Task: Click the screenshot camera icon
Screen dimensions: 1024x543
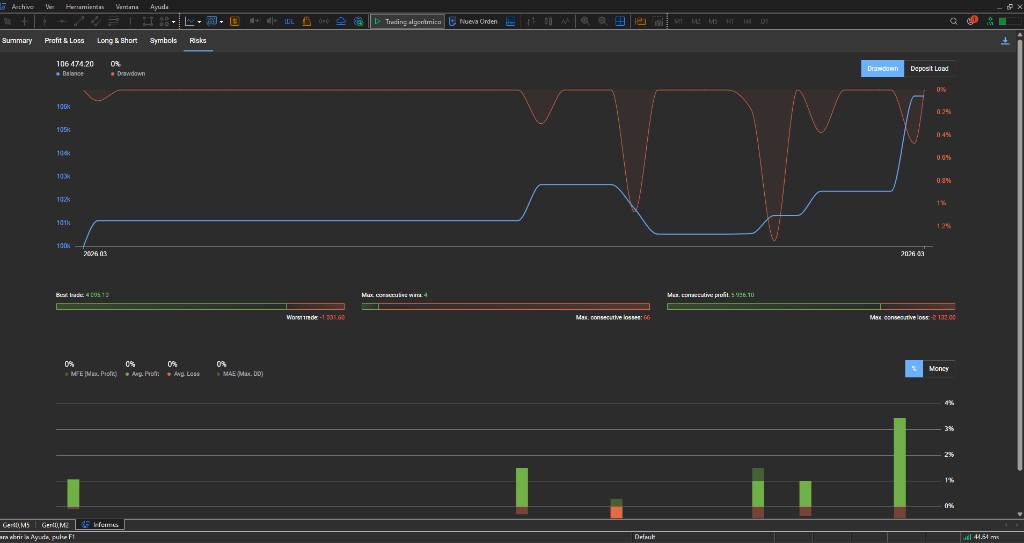Action: [659, 21]
